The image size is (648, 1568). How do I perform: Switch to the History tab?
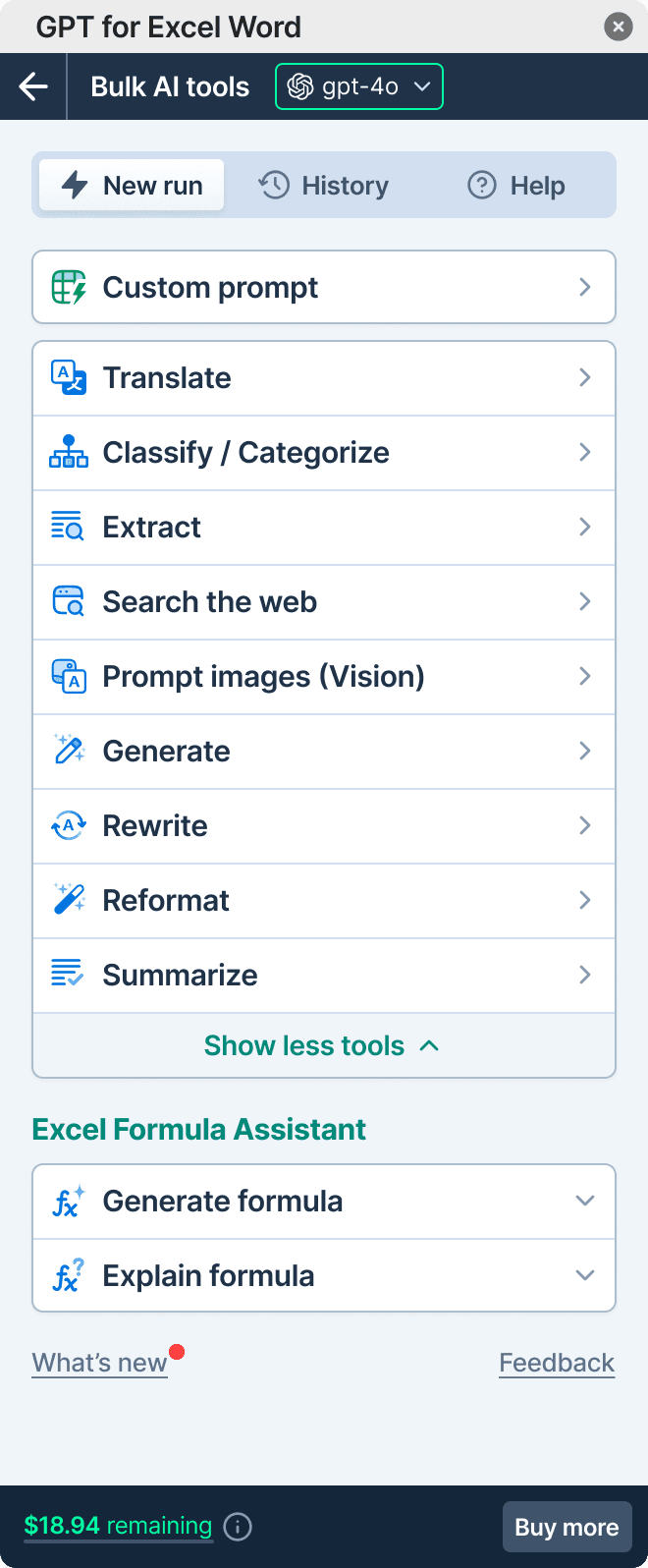click(324, 186)
